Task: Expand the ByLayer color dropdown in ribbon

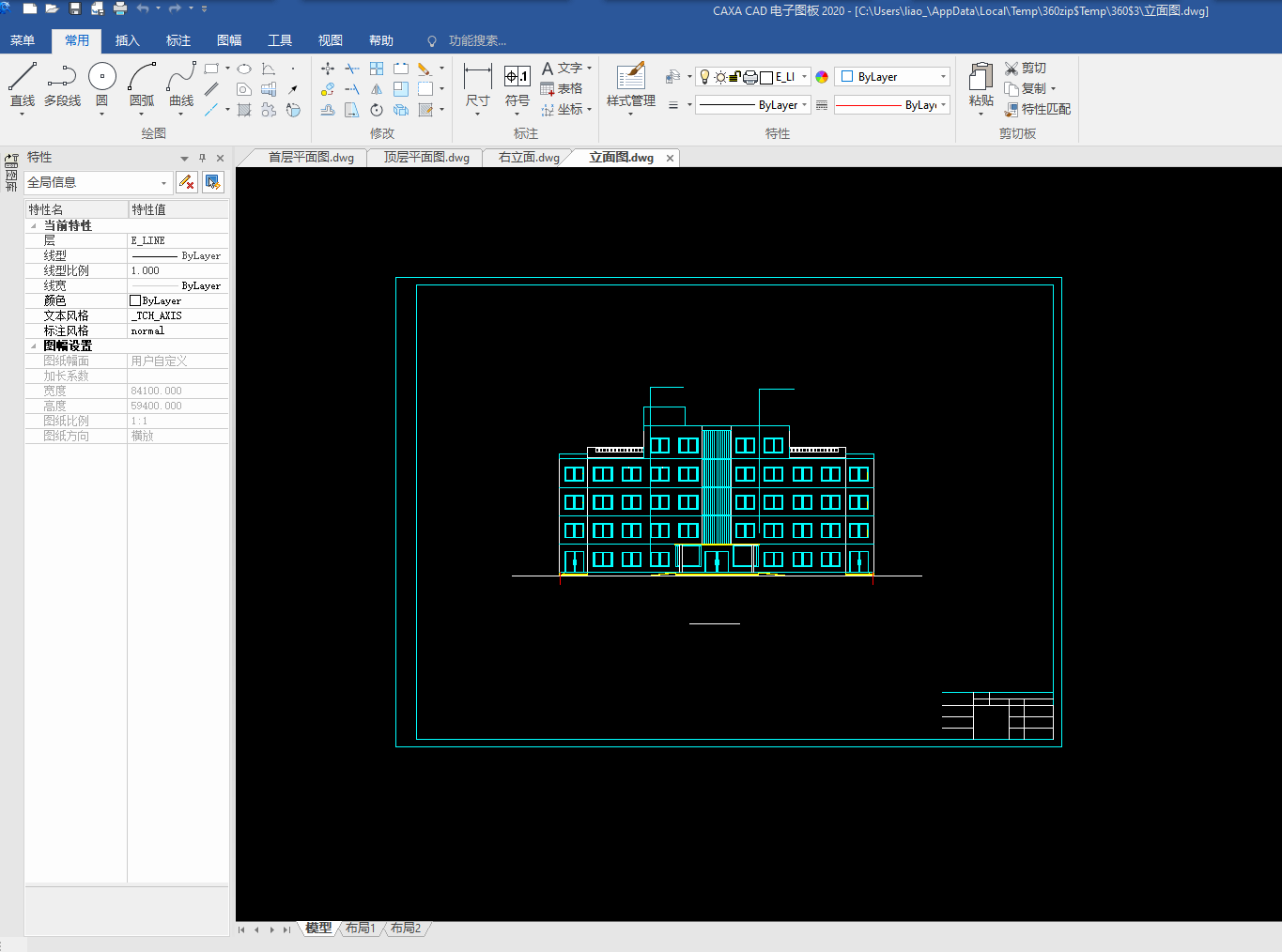Action: tap(943, 77)
